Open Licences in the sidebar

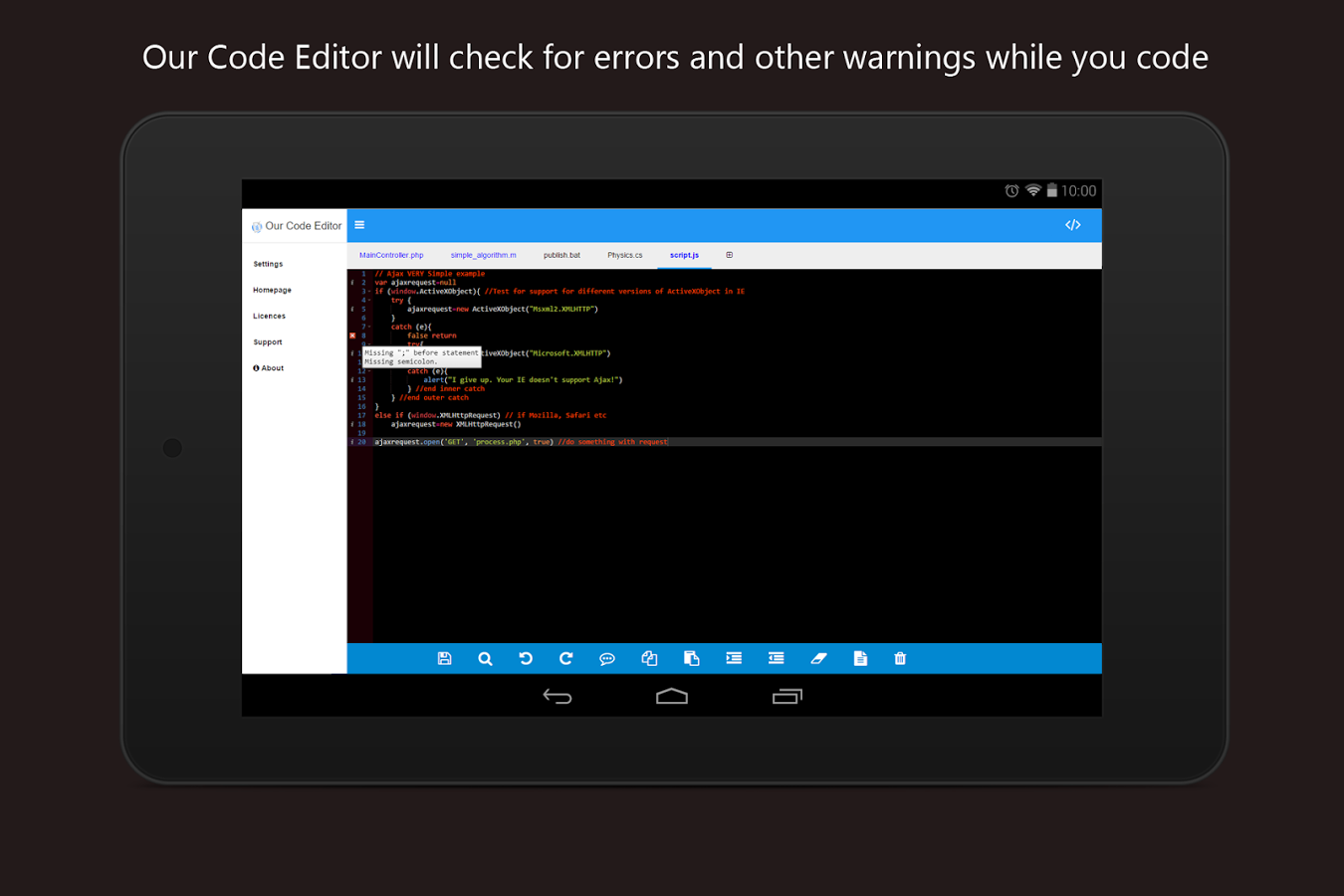point(269,316)
